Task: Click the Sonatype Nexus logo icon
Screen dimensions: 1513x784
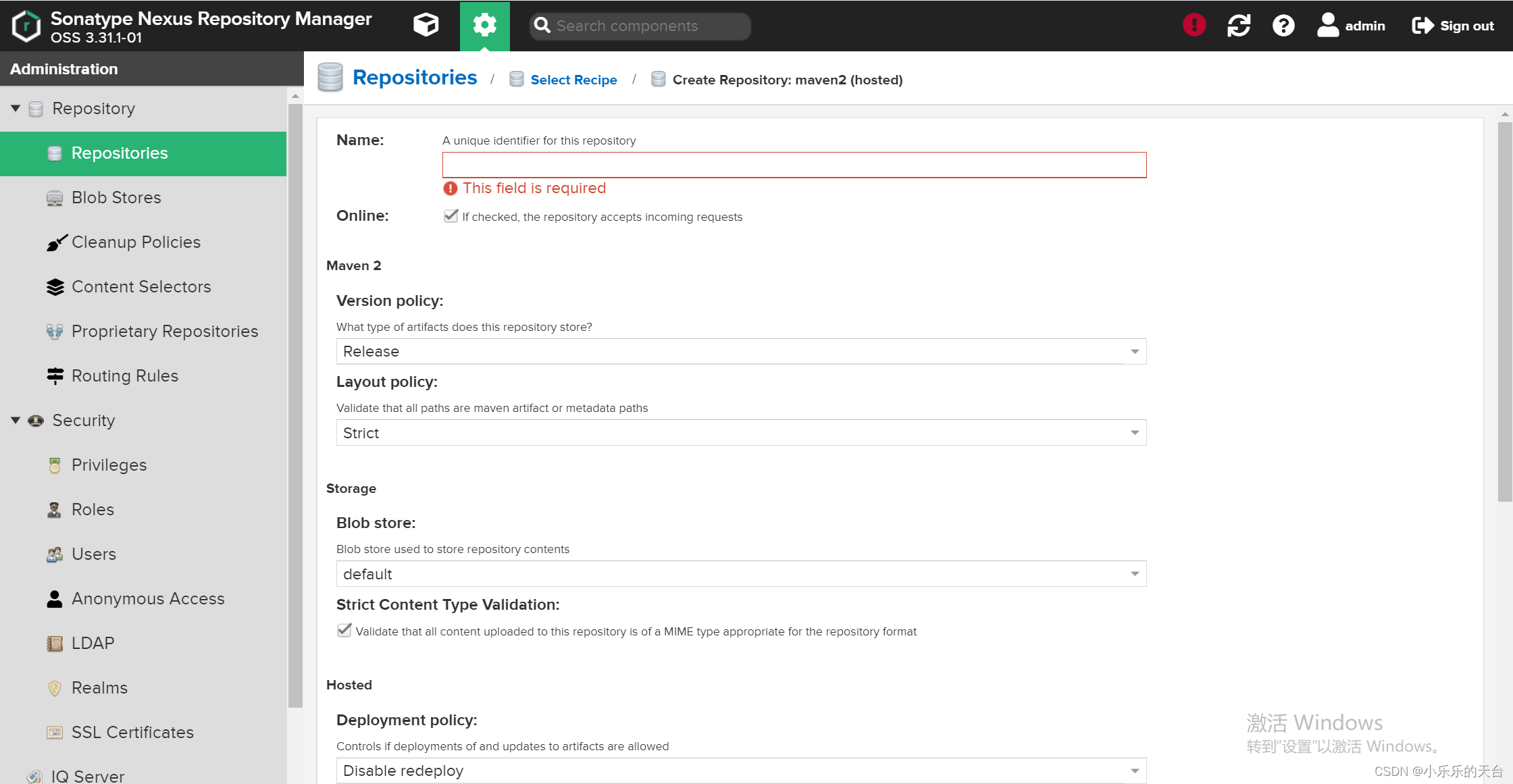Action: pos(26,26)
